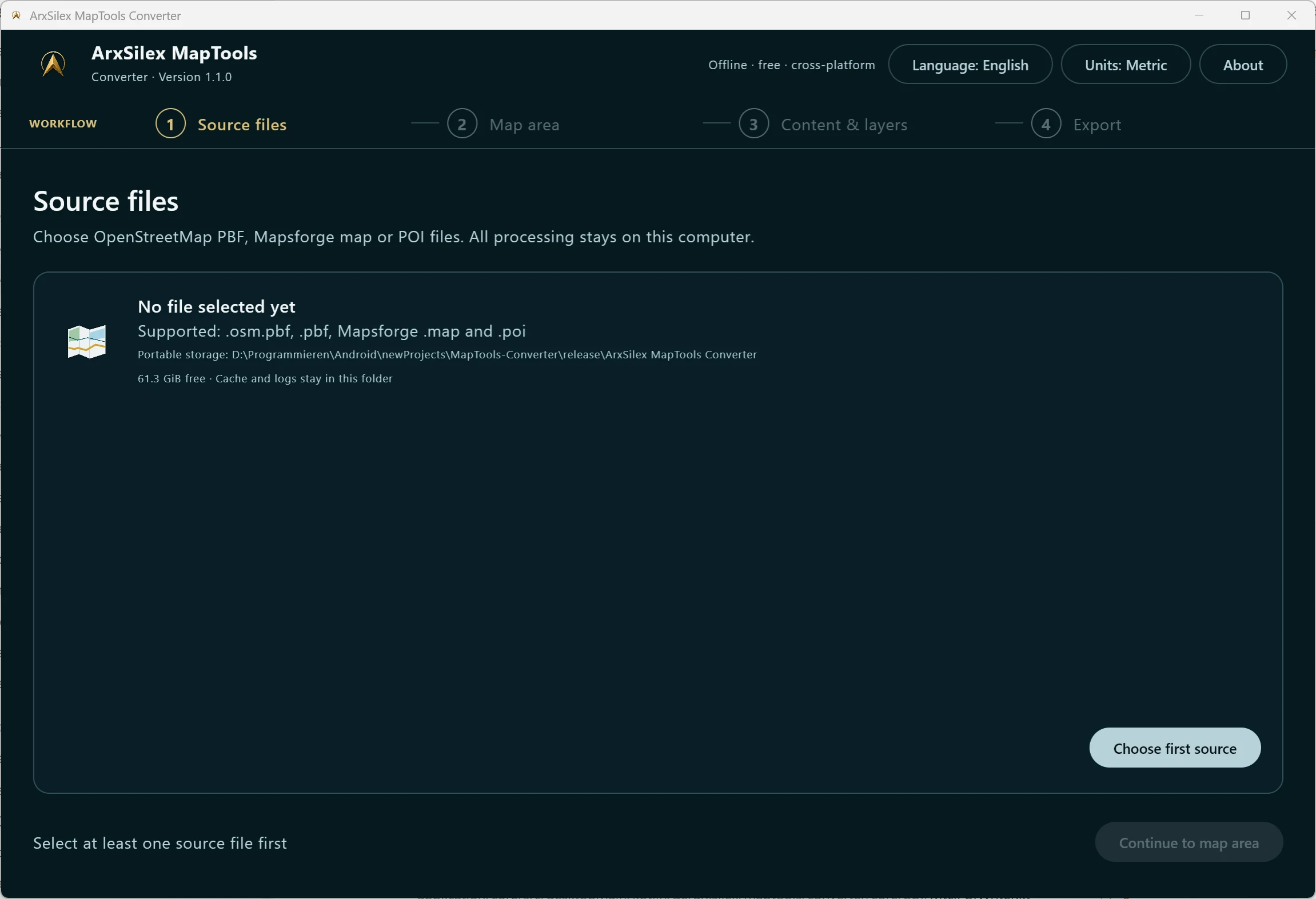Click the title bar app icon
Screen dimensions: 1316x899
coord(16,15)
